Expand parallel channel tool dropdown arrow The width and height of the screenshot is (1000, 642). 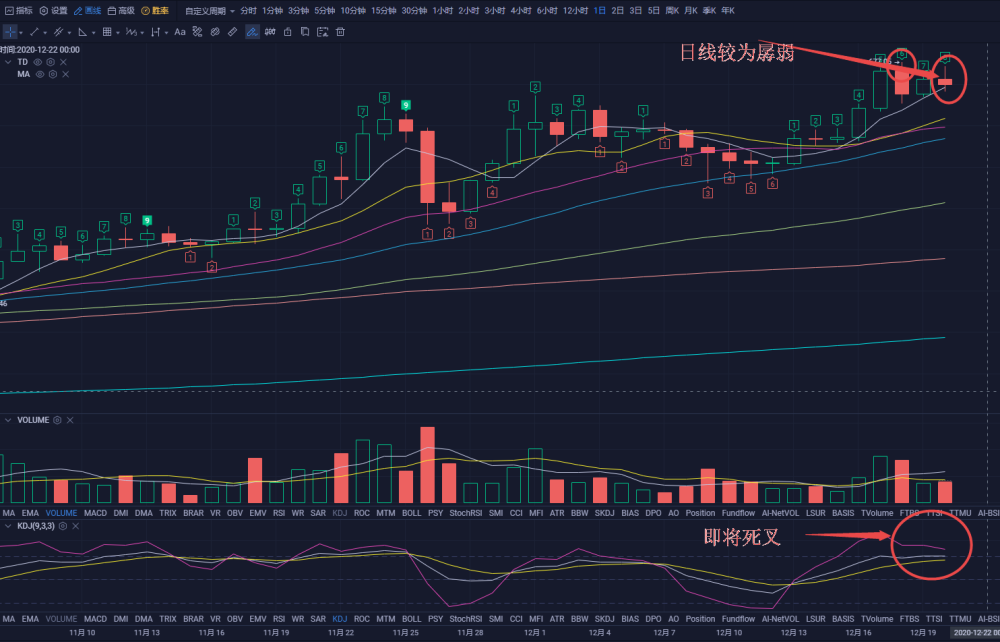pos(70,33)
